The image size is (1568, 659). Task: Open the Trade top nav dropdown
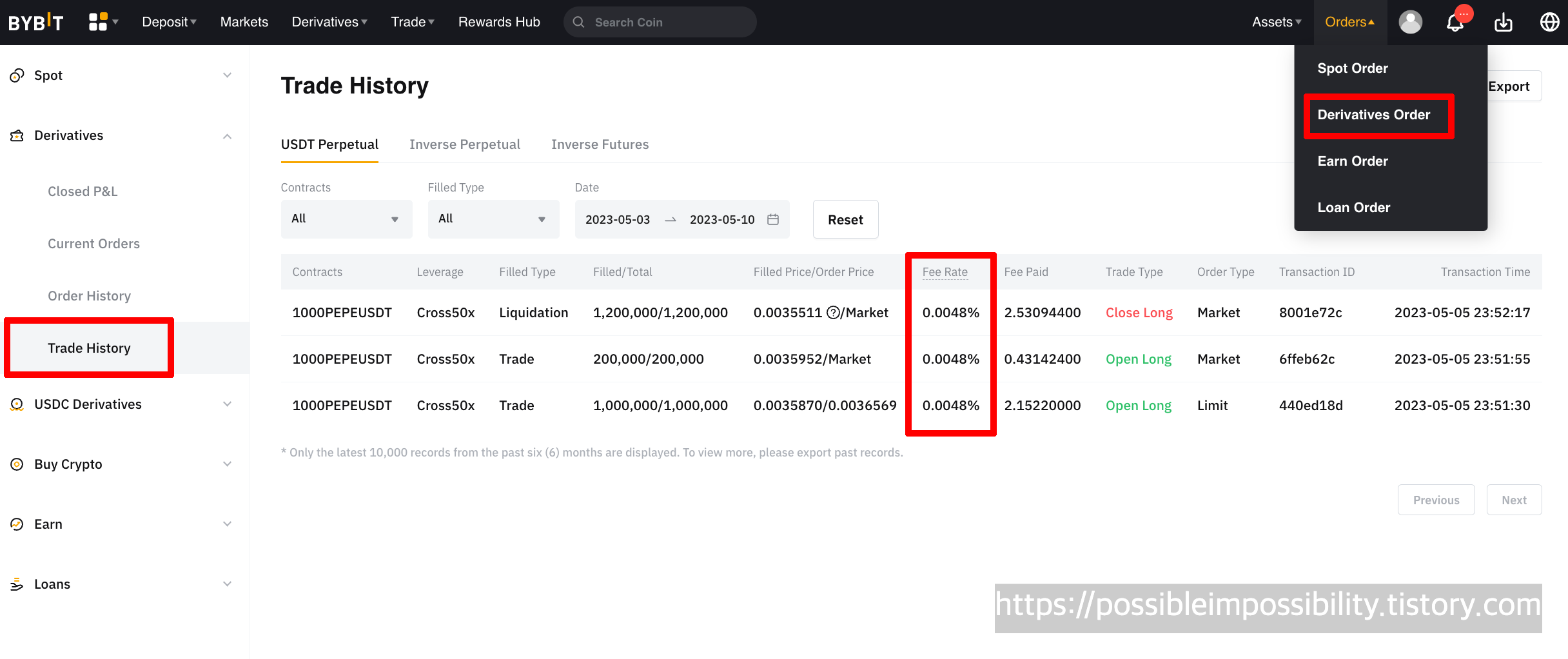pyautogui.click(x=413, y=22)
